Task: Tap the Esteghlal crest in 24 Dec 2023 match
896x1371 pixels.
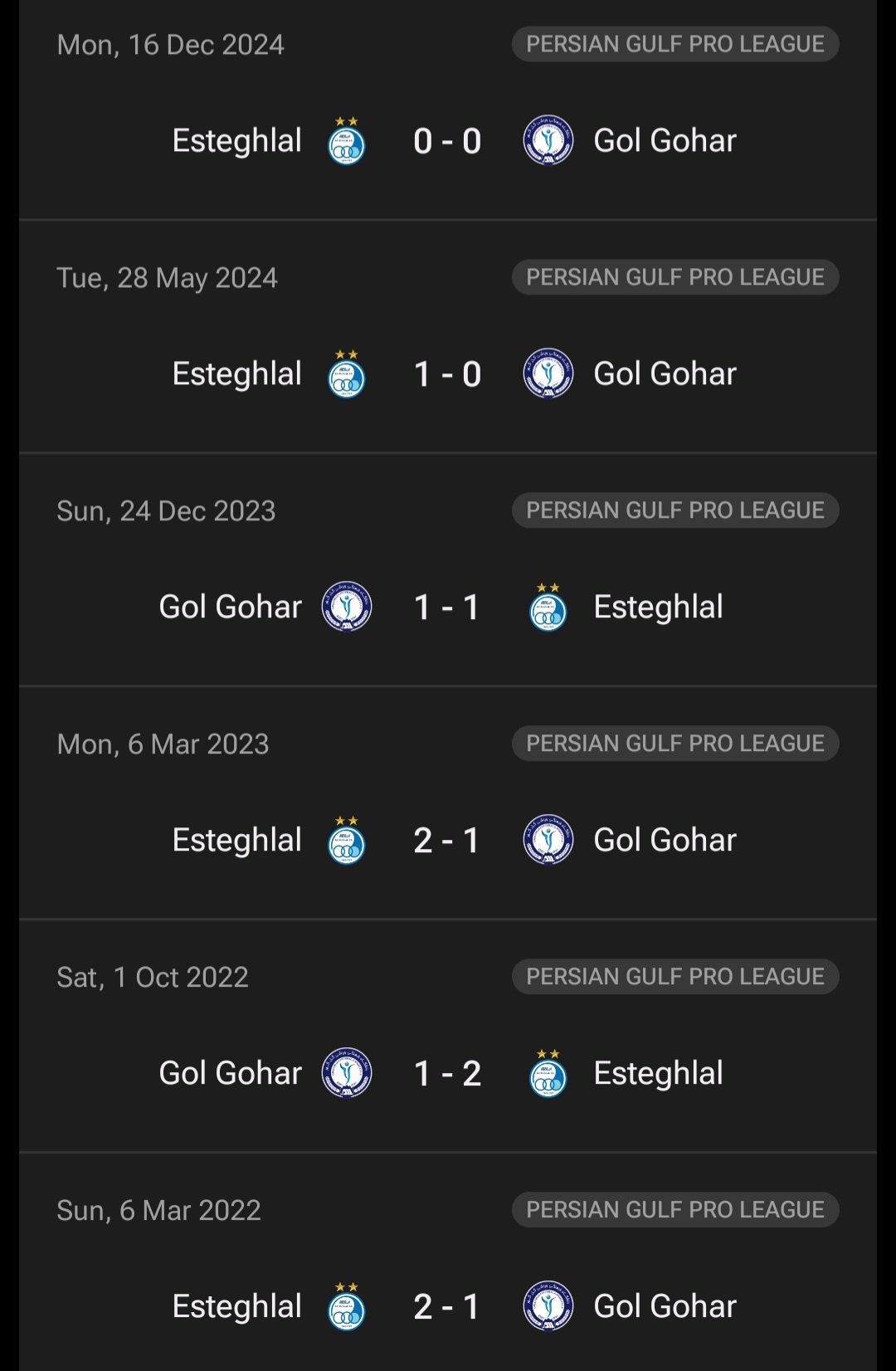Action: pos(548,607)
